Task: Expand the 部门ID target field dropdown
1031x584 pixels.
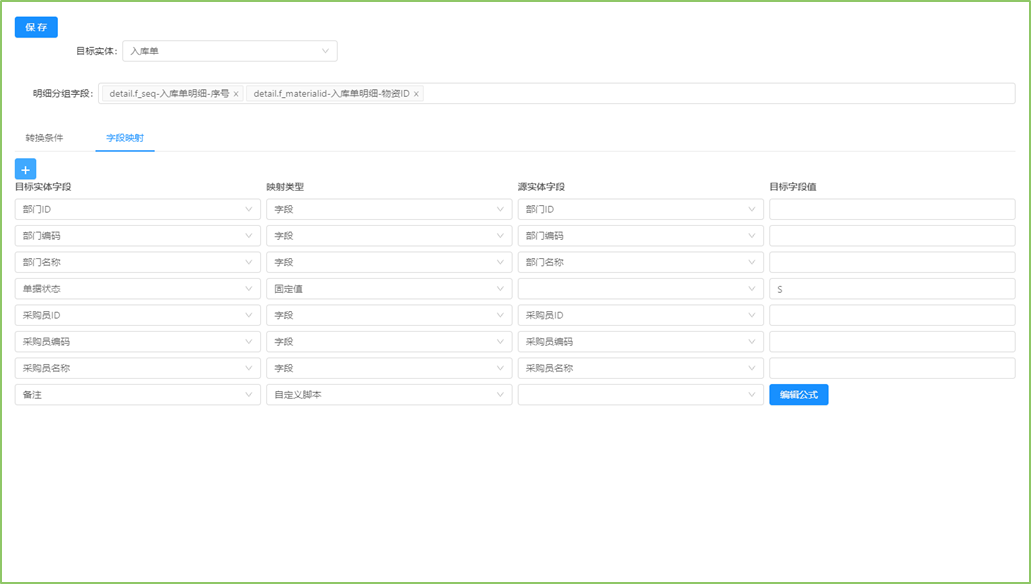Action: (x=137, y=209)
